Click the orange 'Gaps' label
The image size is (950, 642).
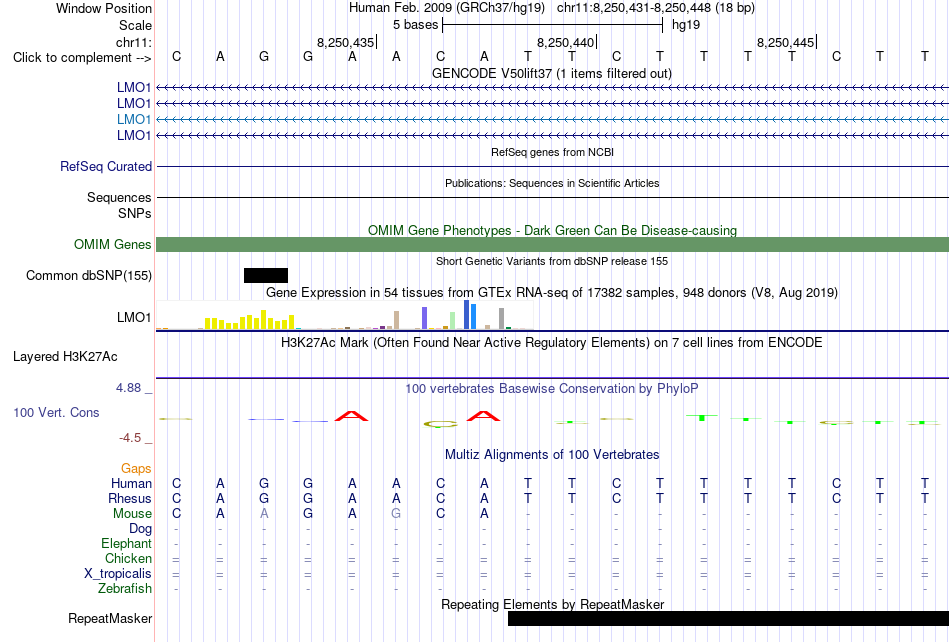tap(136, 468)
